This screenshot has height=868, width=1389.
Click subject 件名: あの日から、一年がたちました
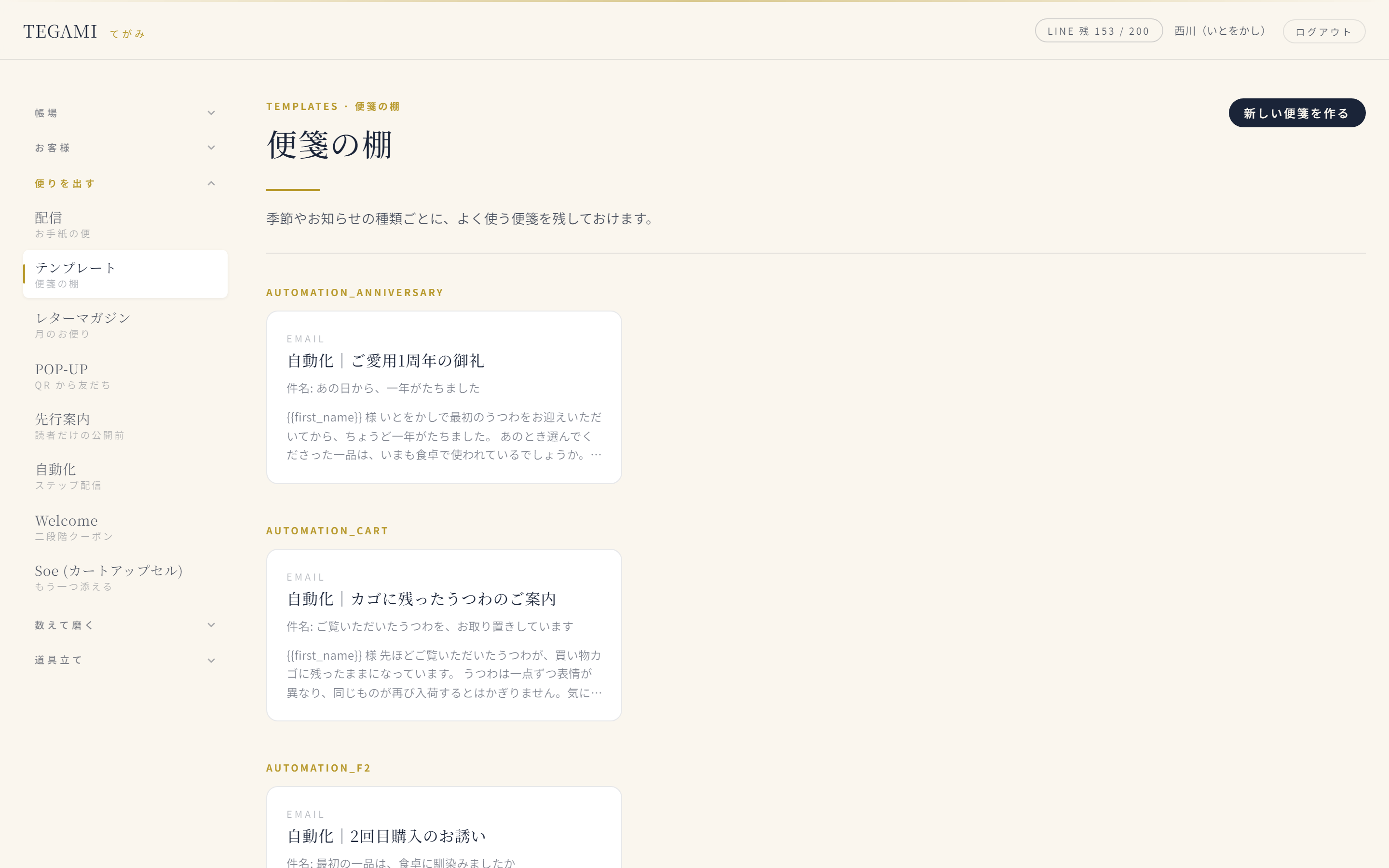pyautogui.click(x=383, y=389)
